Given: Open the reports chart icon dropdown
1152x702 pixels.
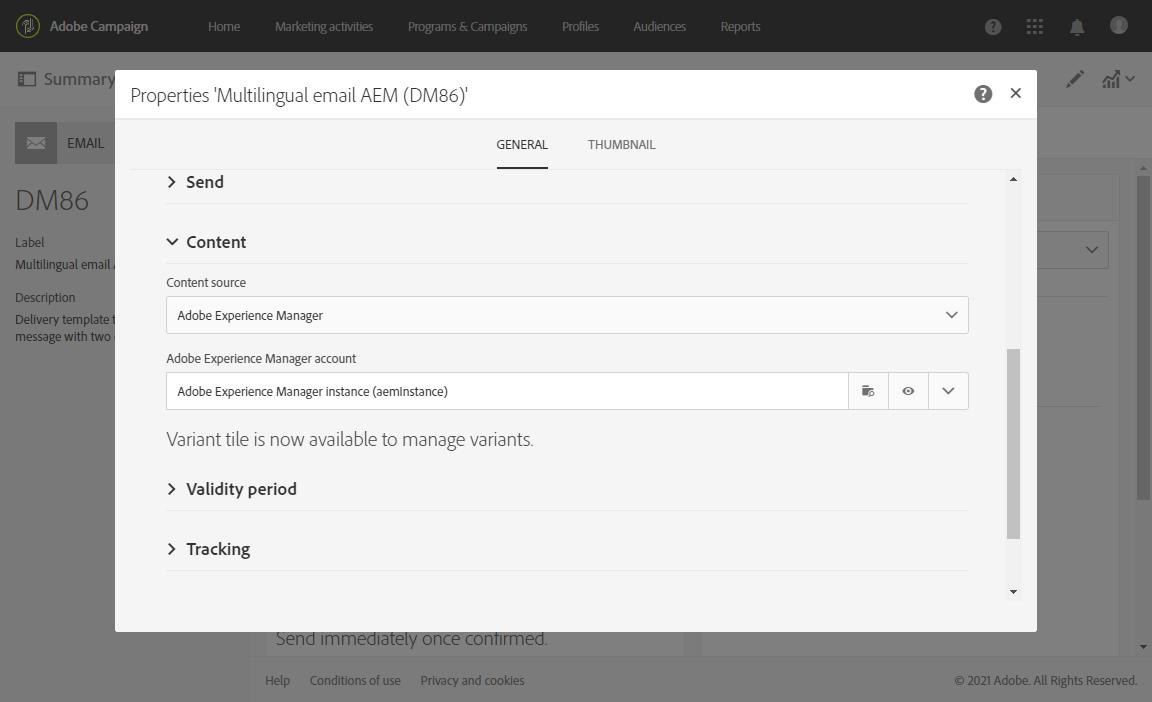Looking at the screenshot, I should tap(1118, 79).
